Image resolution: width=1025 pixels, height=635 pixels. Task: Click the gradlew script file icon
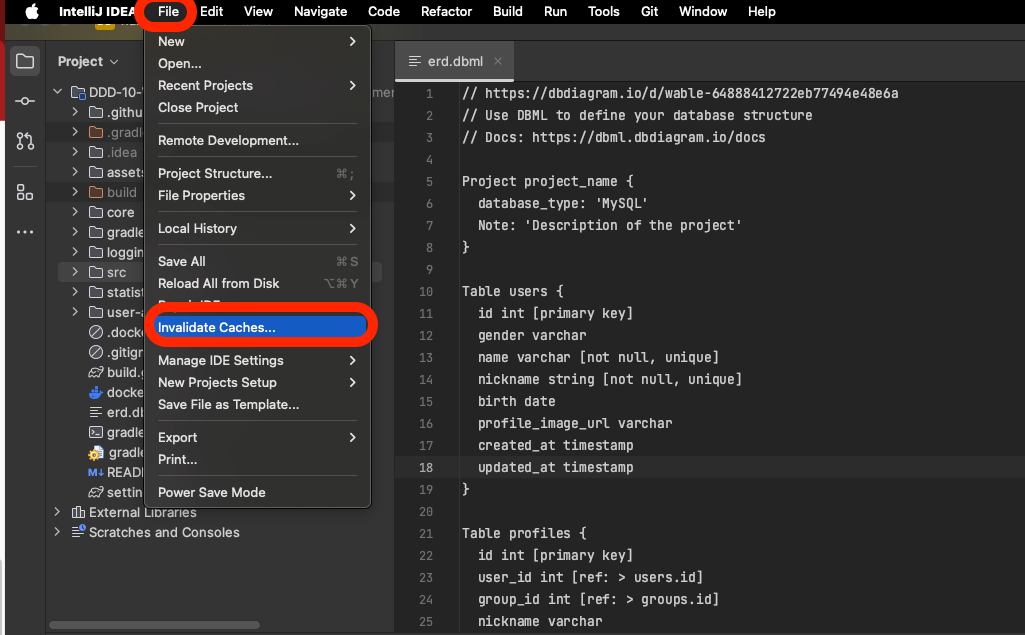pos(96,432)
